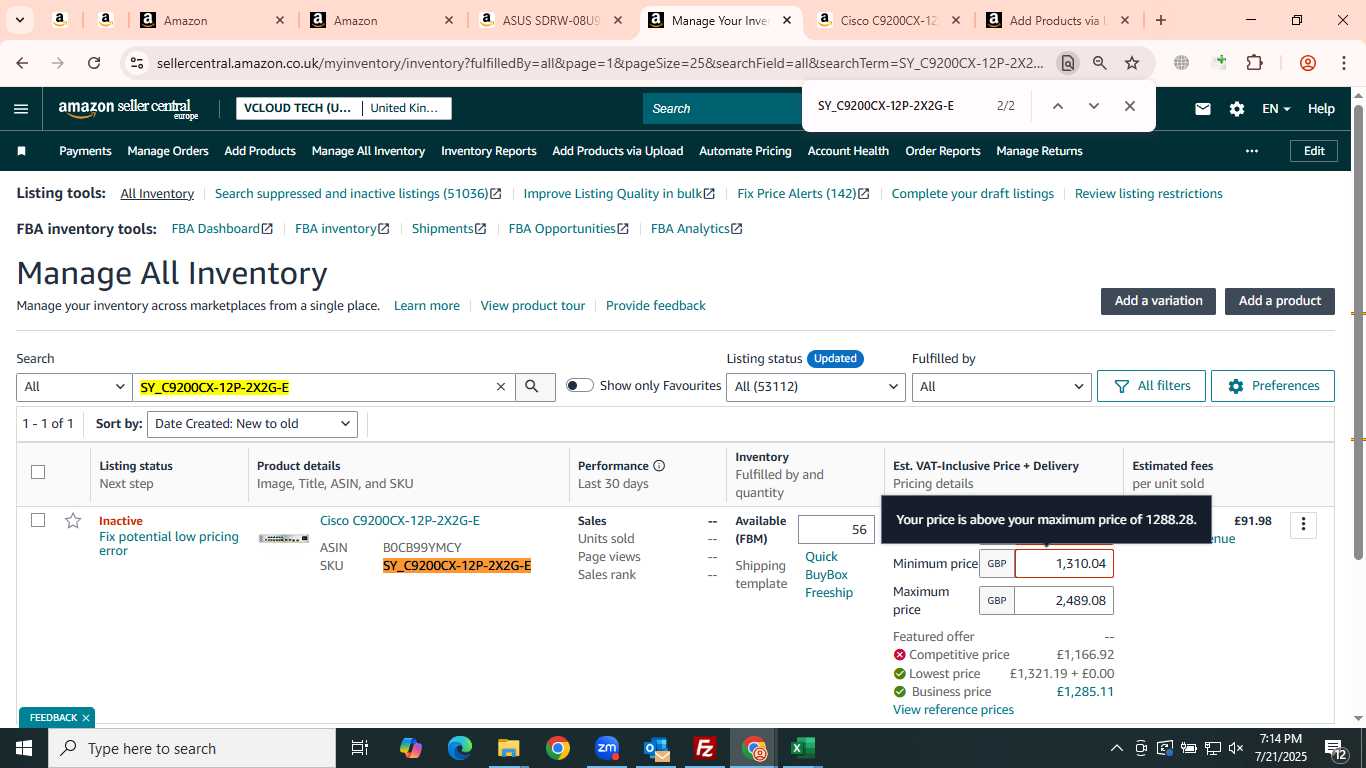The height and width of the screenshot is (768, 1366).
Task: Click the Maximum price input field
Action: (1064, 601)
